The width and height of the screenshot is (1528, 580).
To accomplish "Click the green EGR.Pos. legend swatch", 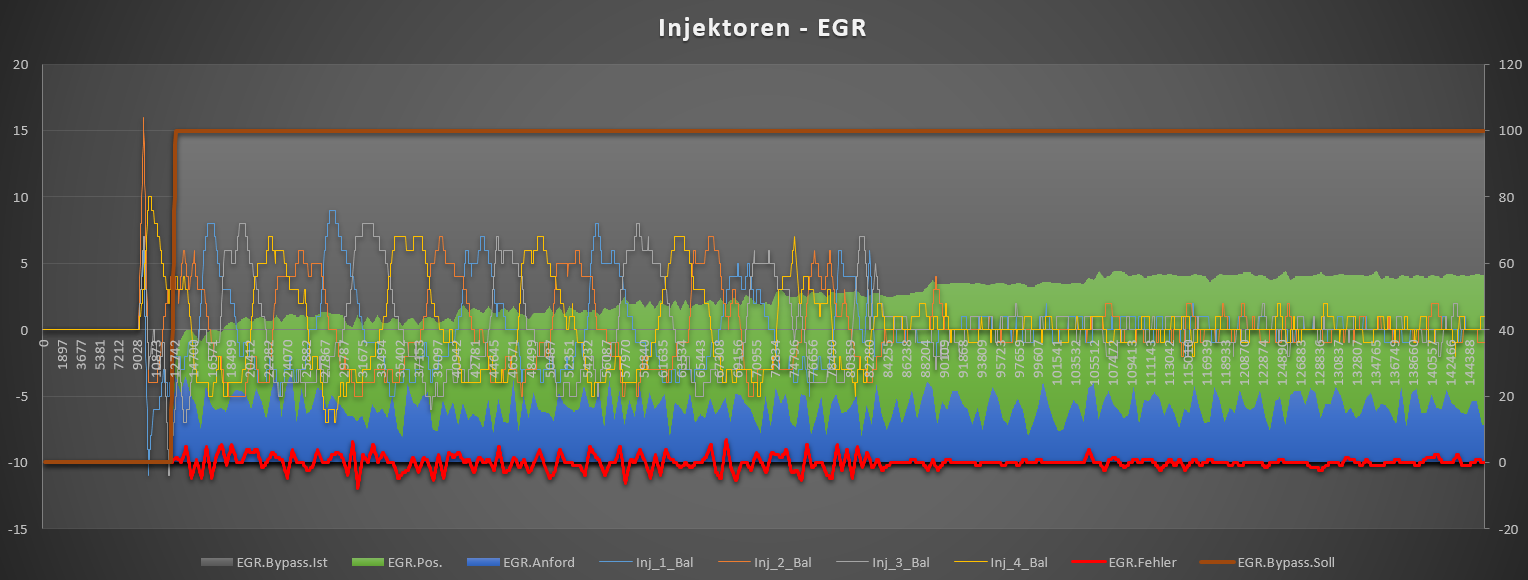I will tap(366, 563).
